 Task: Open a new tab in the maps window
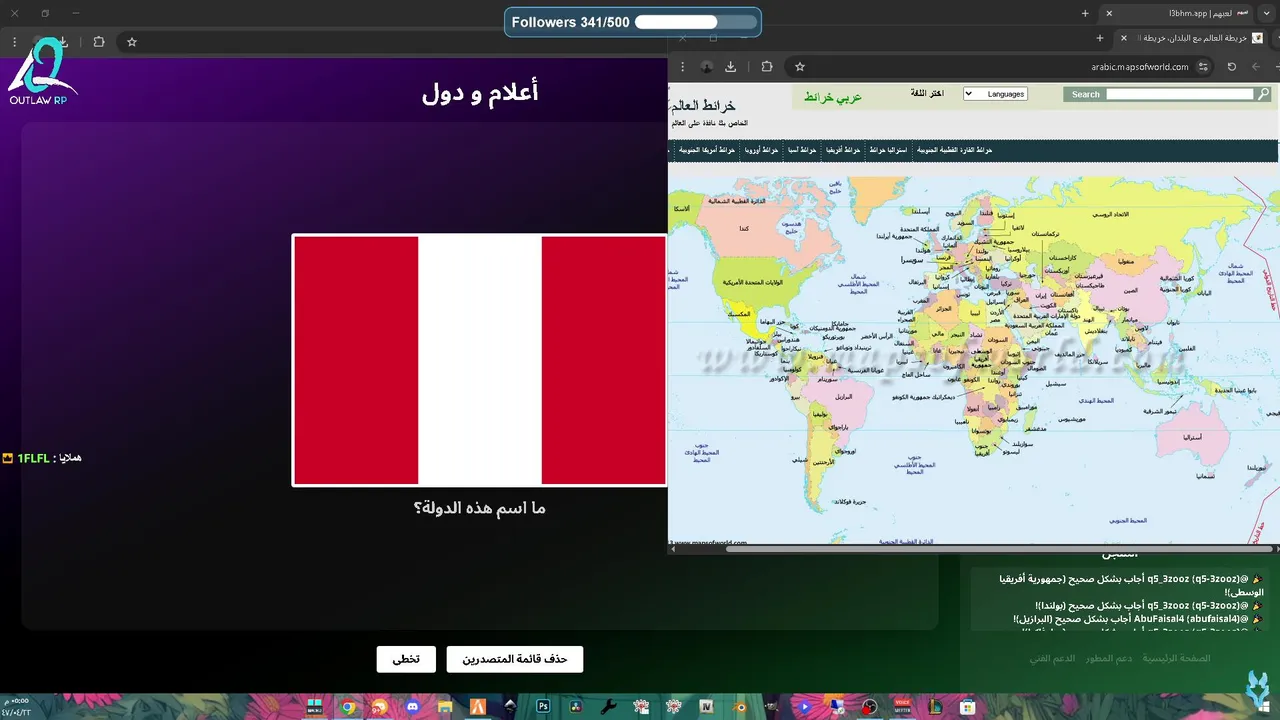(x=1100, y=38)
